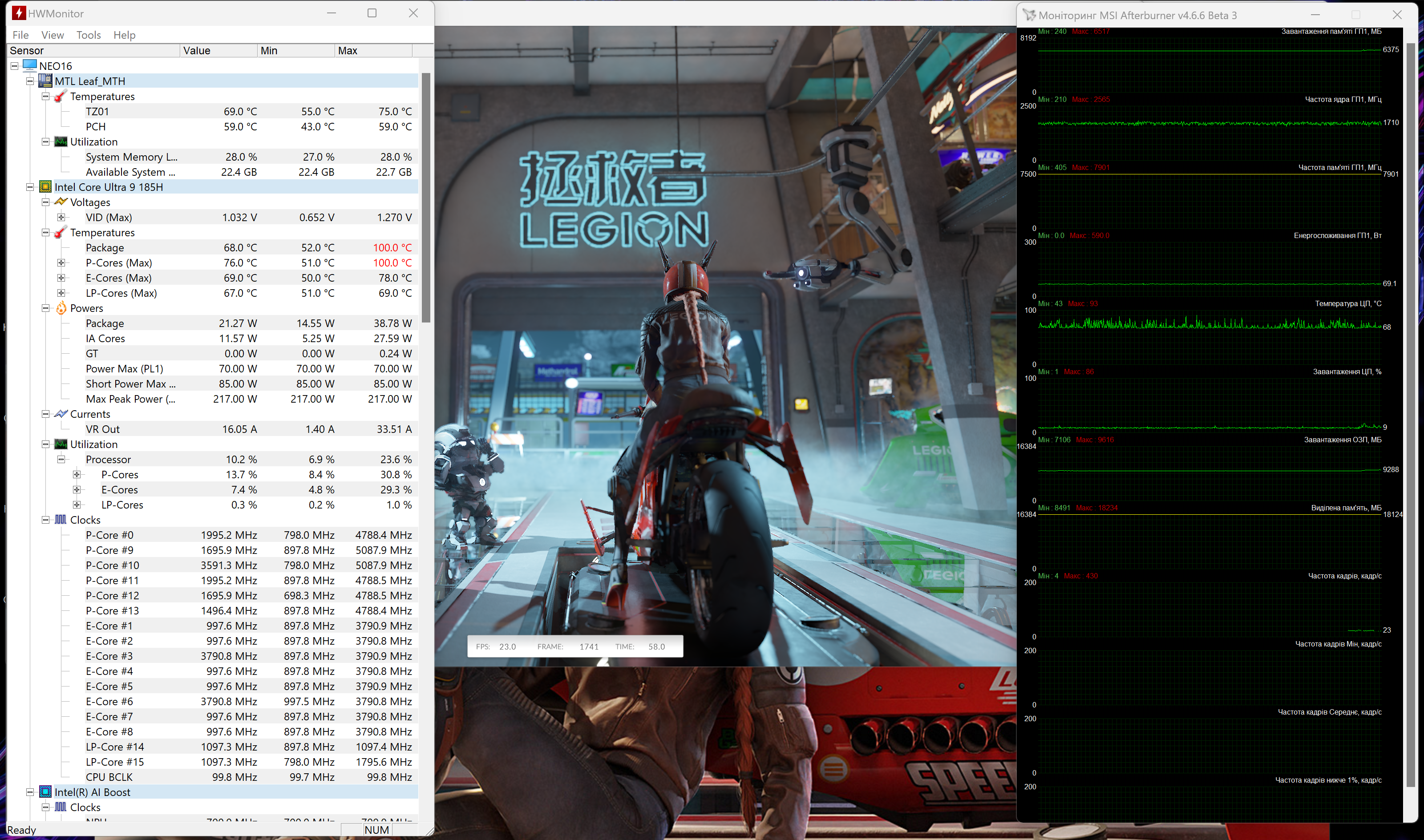This screenshot has width=1424, height=840.
Task: Click the HWMonitor vertical scrollbar thumb
Action: [425, 198]
